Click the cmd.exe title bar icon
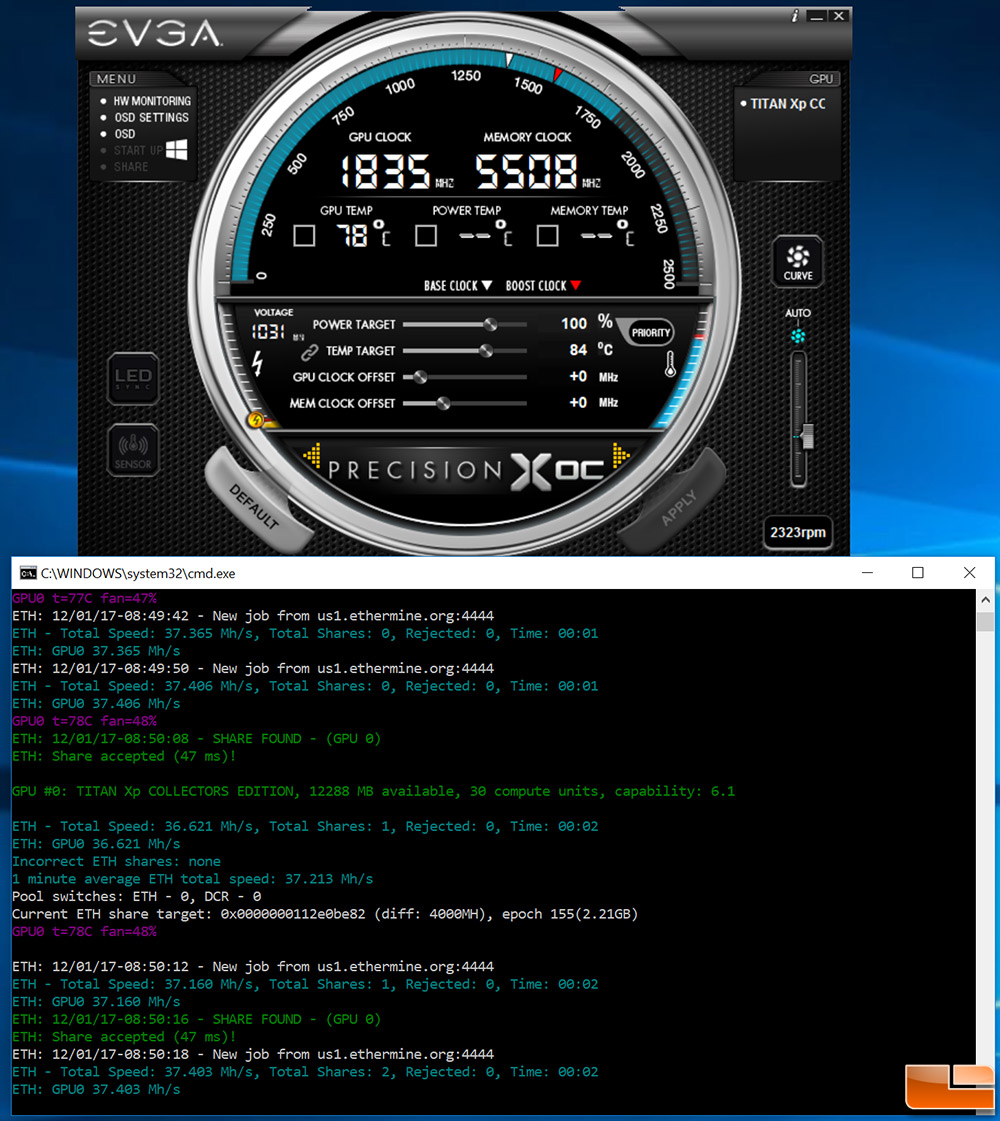 pyautogui.click(x=28, y=573)
